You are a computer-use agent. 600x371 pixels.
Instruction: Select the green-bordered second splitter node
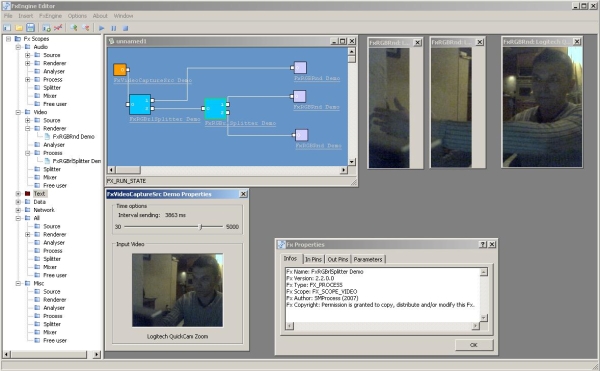coord(215,109)
